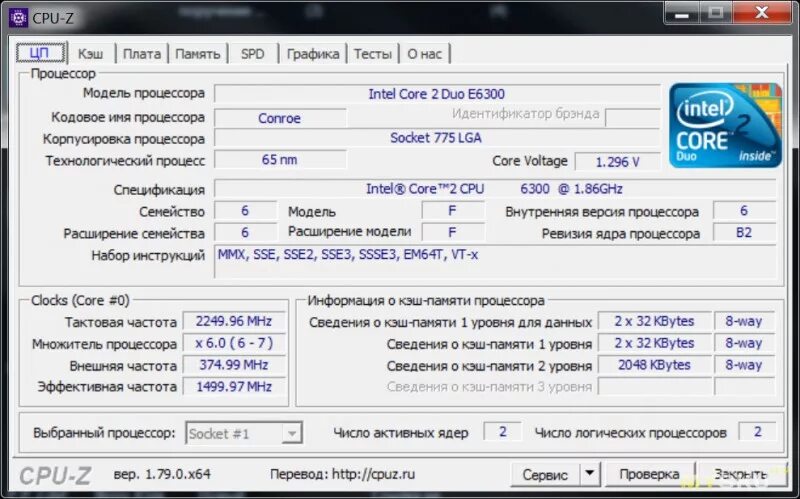Close the CPU-Z window

pos(762,13)
